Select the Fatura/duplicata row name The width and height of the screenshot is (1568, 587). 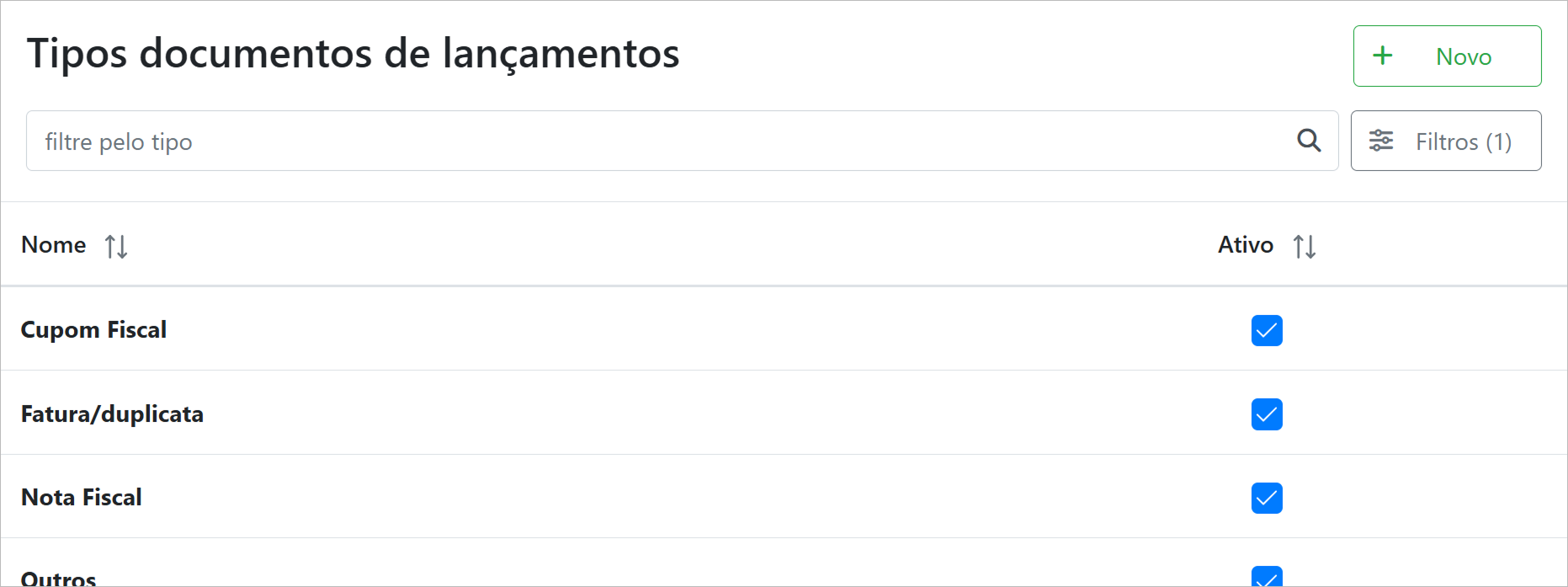[x=112, y=414]
